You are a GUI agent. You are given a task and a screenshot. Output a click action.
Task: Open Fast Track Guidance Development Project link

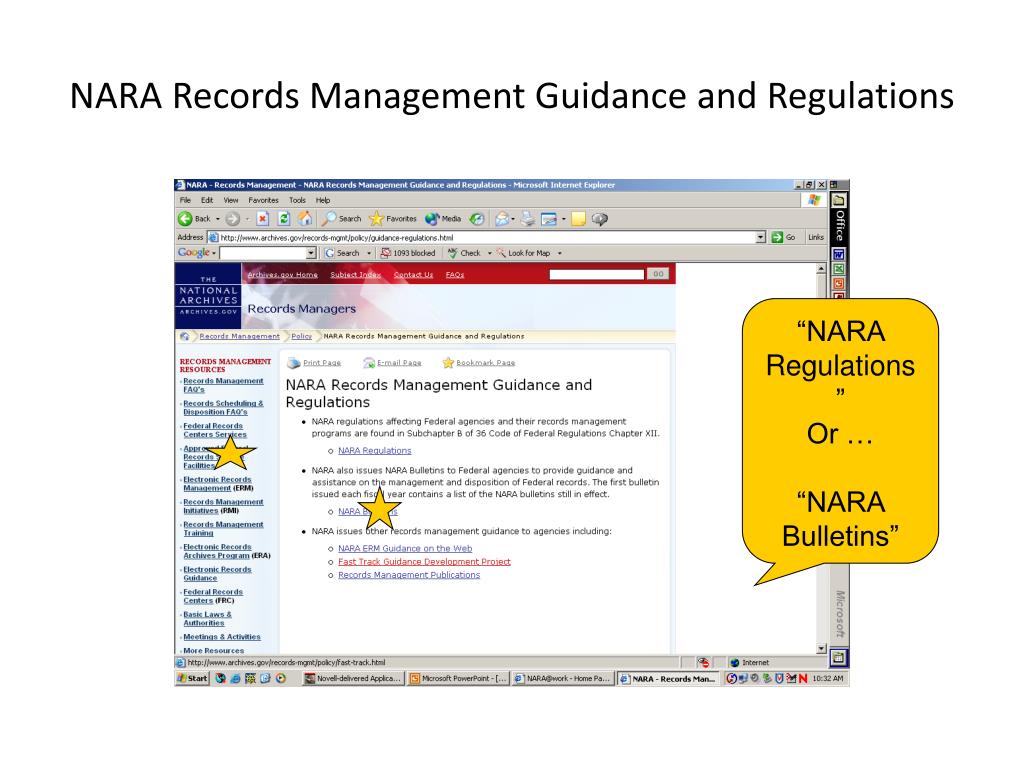point(424,562)
